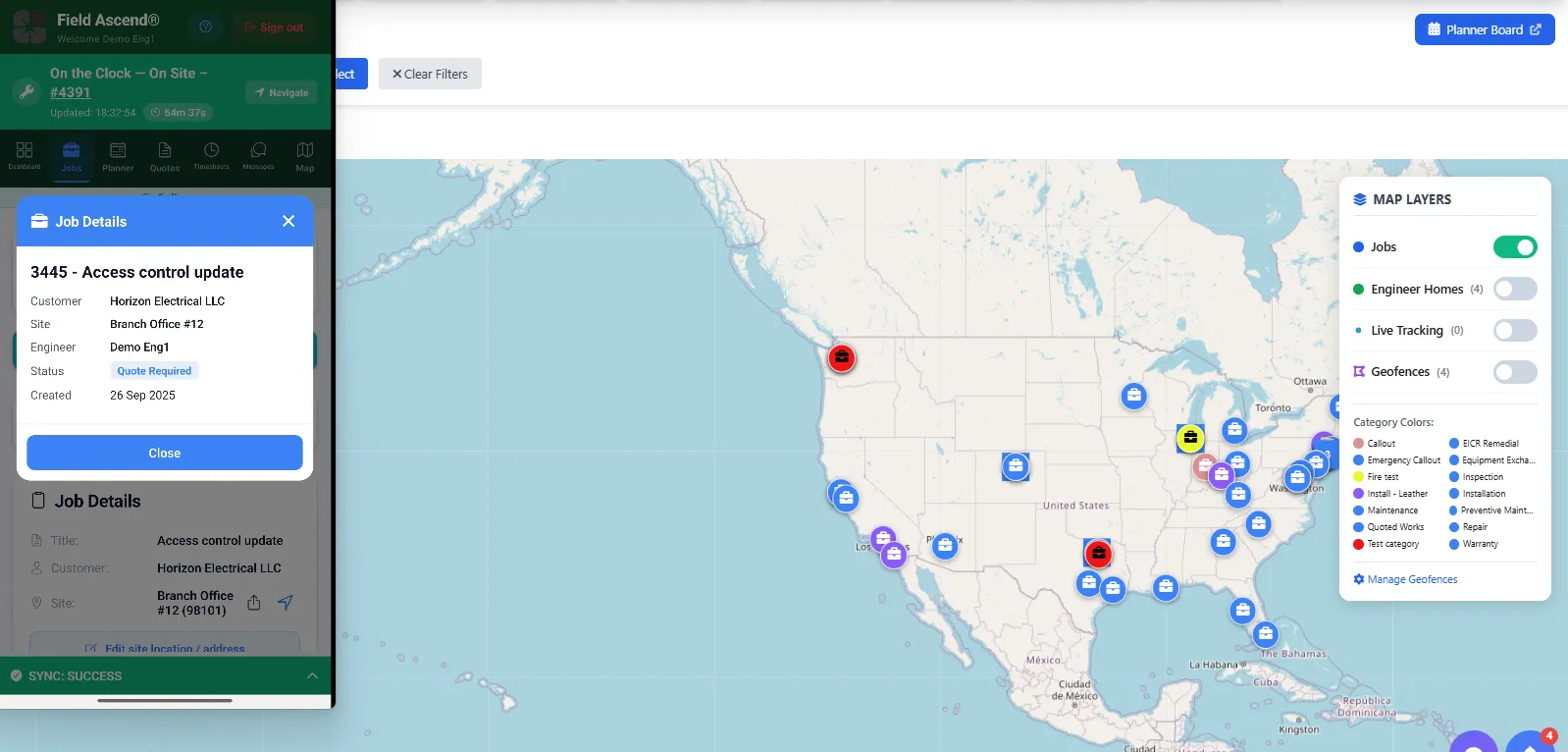This screenshot has height=752, width=1568.
Task: Click the help question mark icon
Action: point(205,27)
